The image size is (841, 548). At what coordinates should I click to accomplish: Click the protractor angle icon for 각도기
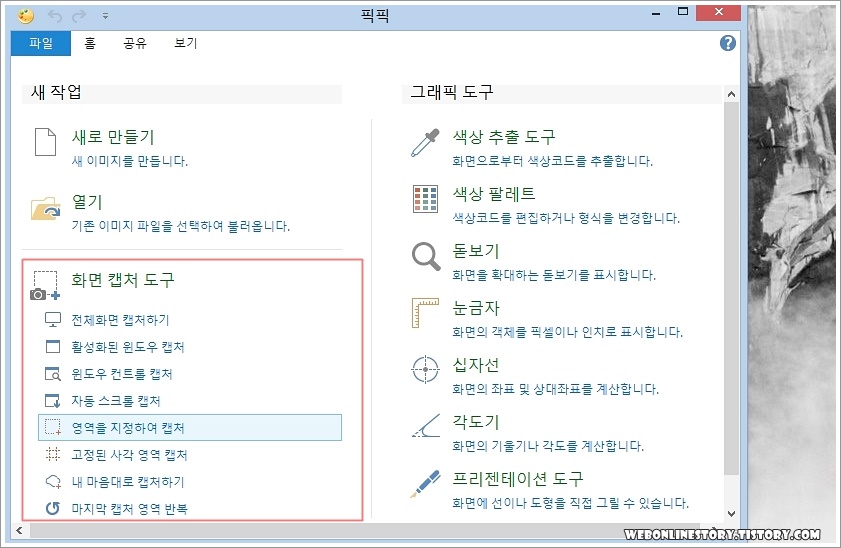click(x=426, y=426)
